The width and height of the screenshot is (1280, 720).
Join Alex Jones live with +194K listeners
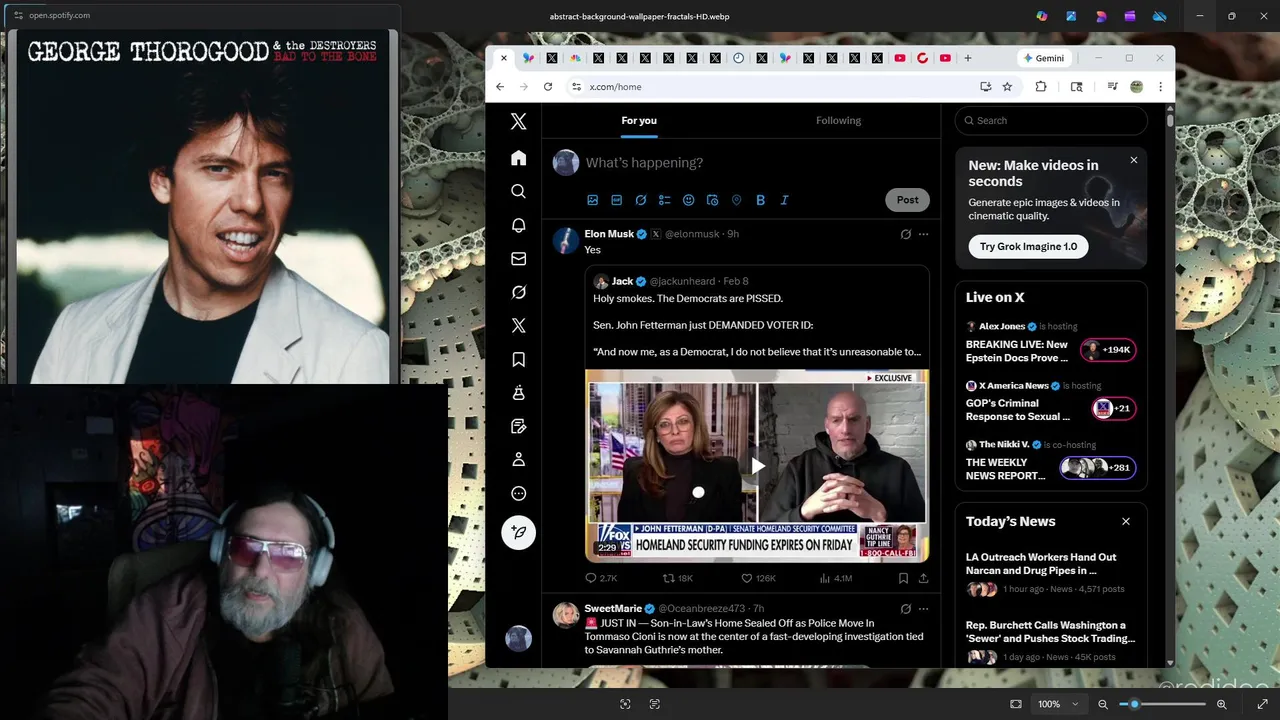[x=1108, y=350]
